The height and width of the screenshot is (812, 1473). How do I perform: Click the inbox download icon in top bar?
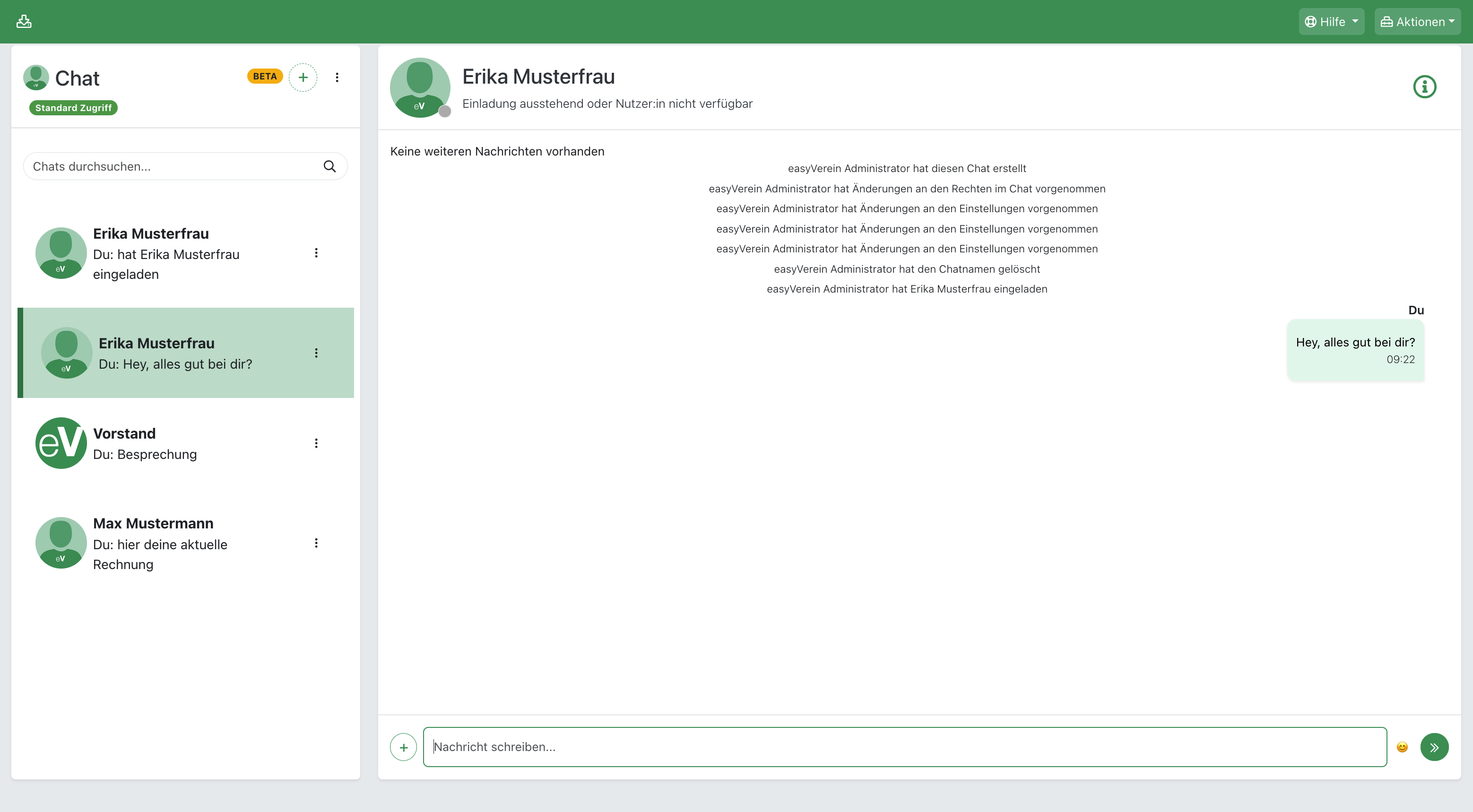pyautogui.click(x=24, y=22)
